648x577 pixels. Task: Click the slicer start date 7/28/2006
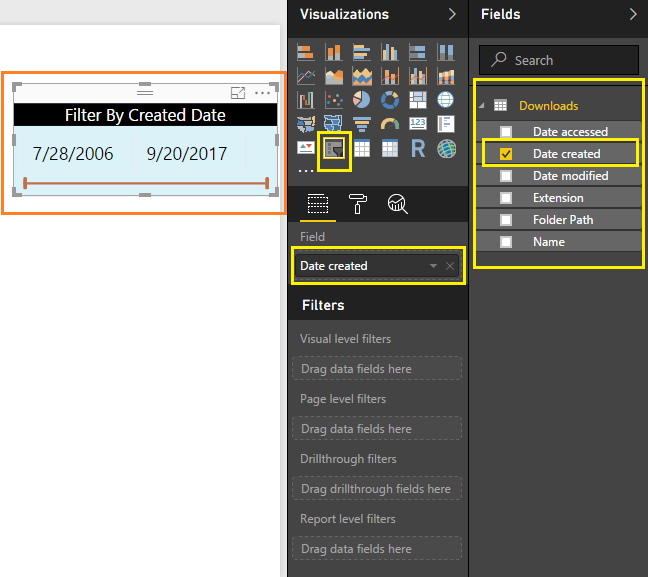73,154
